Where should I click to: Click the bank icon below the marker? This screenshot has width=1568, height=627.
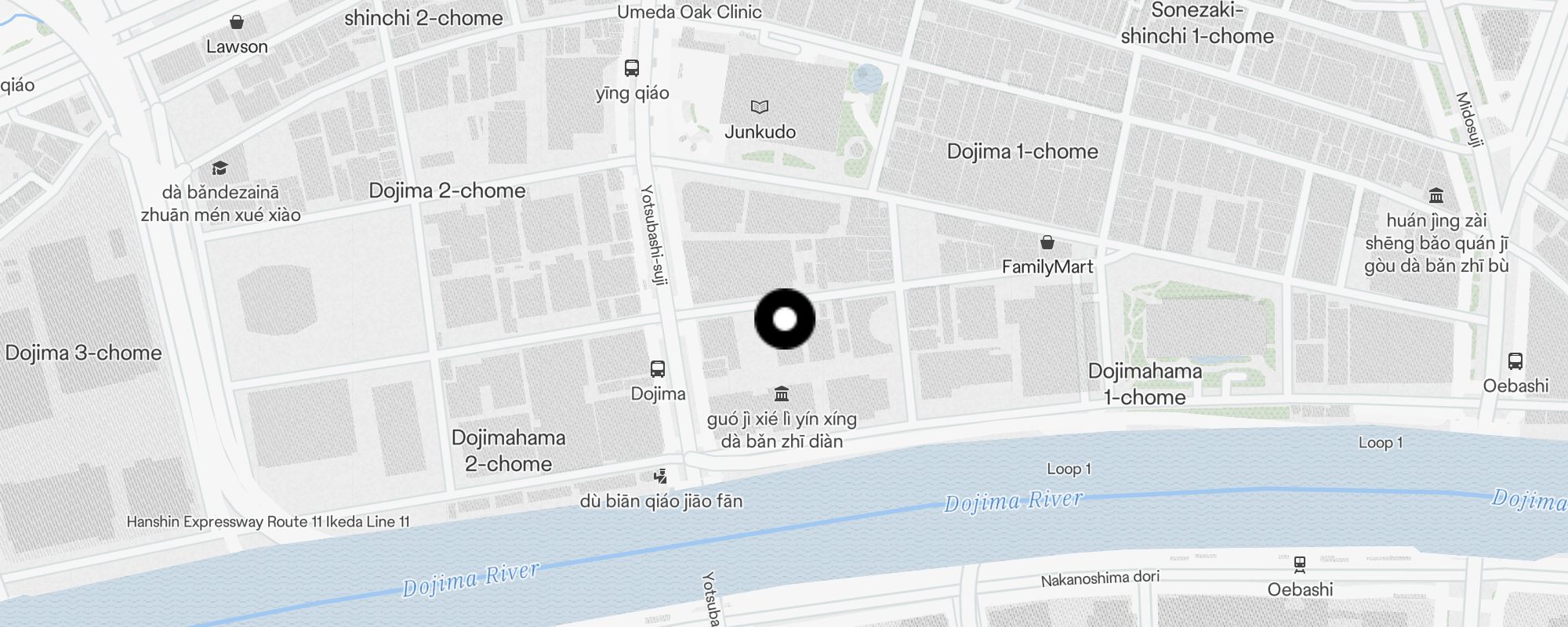[782, 393]
